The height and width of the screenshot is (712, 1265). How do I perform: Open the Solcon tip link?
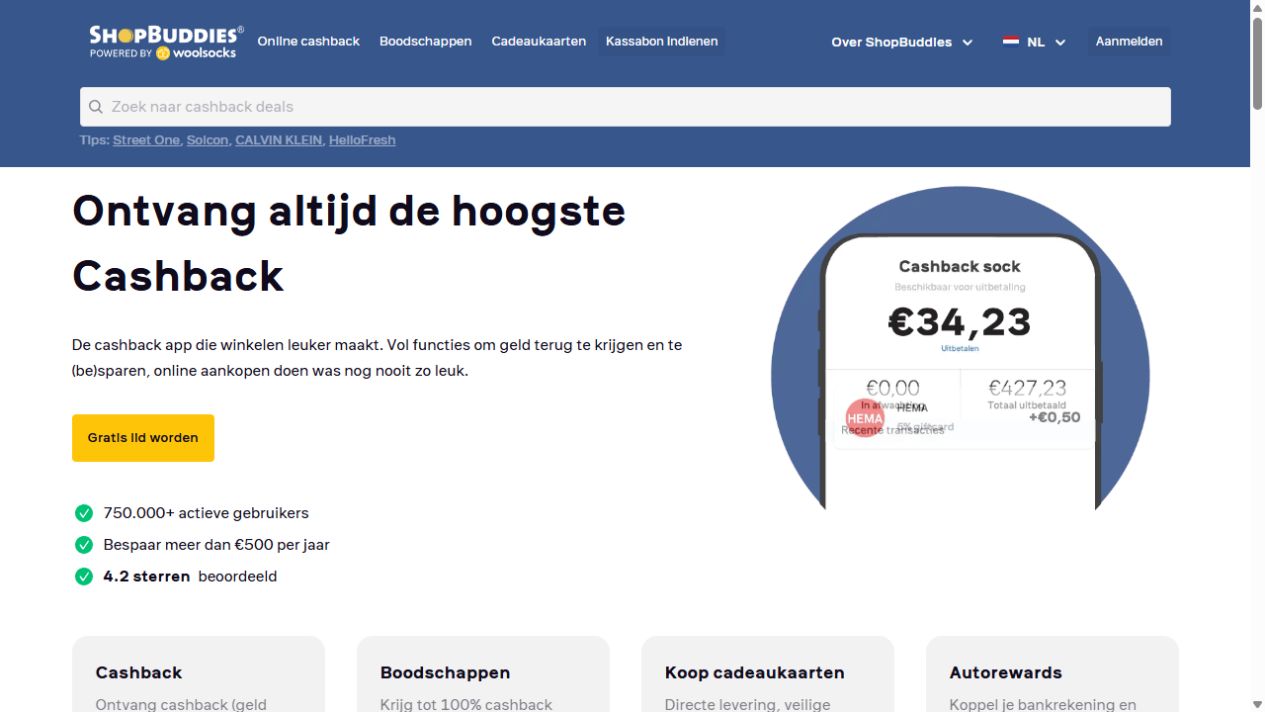[x=207, y=140]
